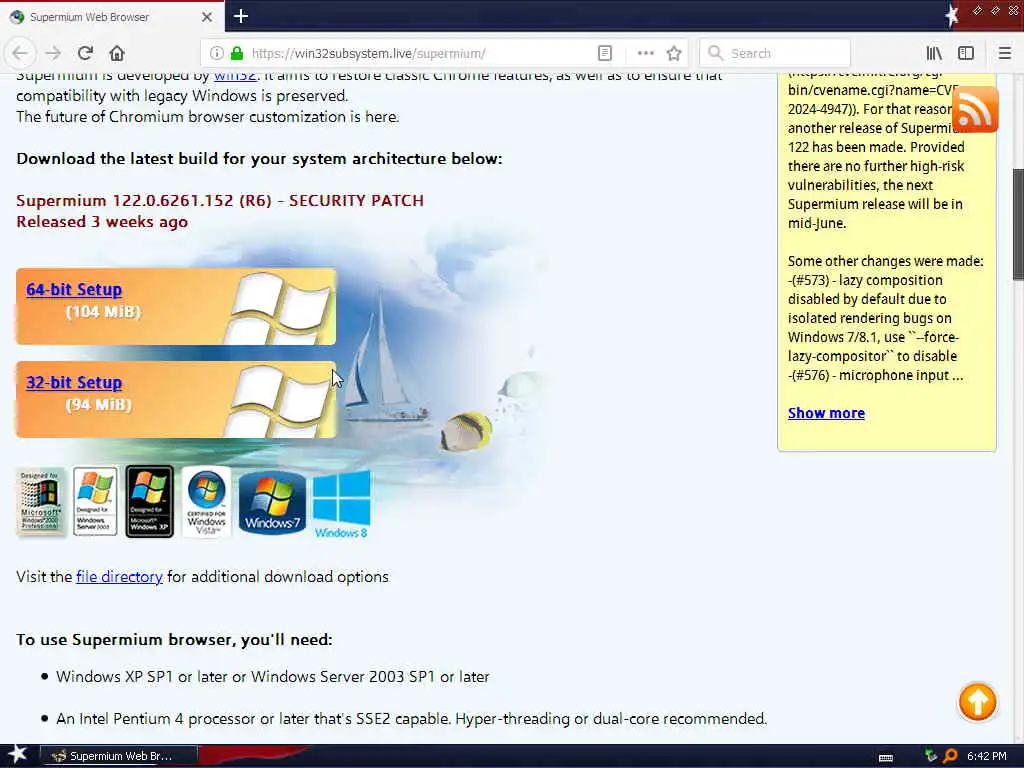The image size is (1024, 768).
Task: Expand release notes with Show more
Action: 826,413
